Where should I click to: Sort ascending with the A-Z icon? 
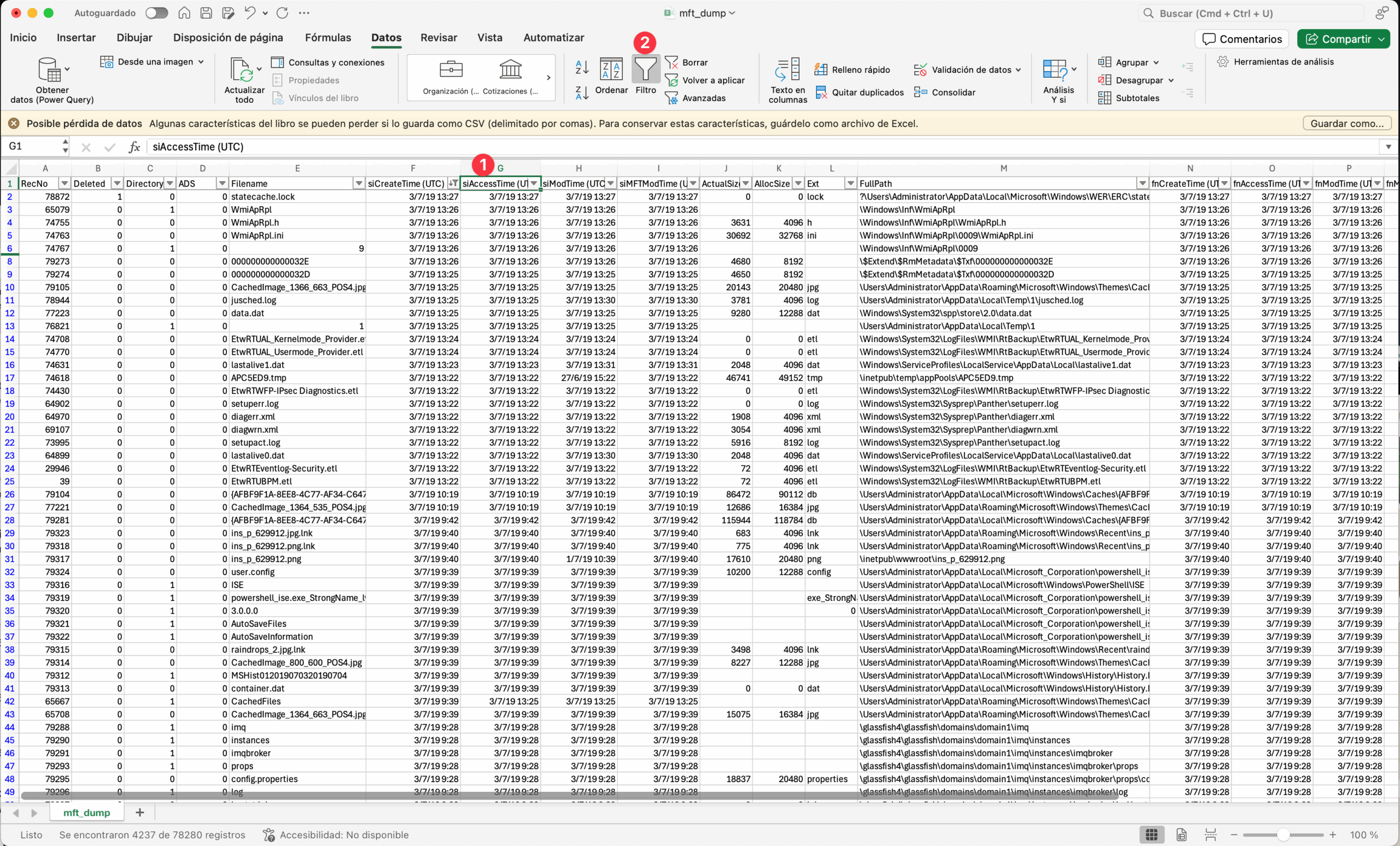(582, 67)
